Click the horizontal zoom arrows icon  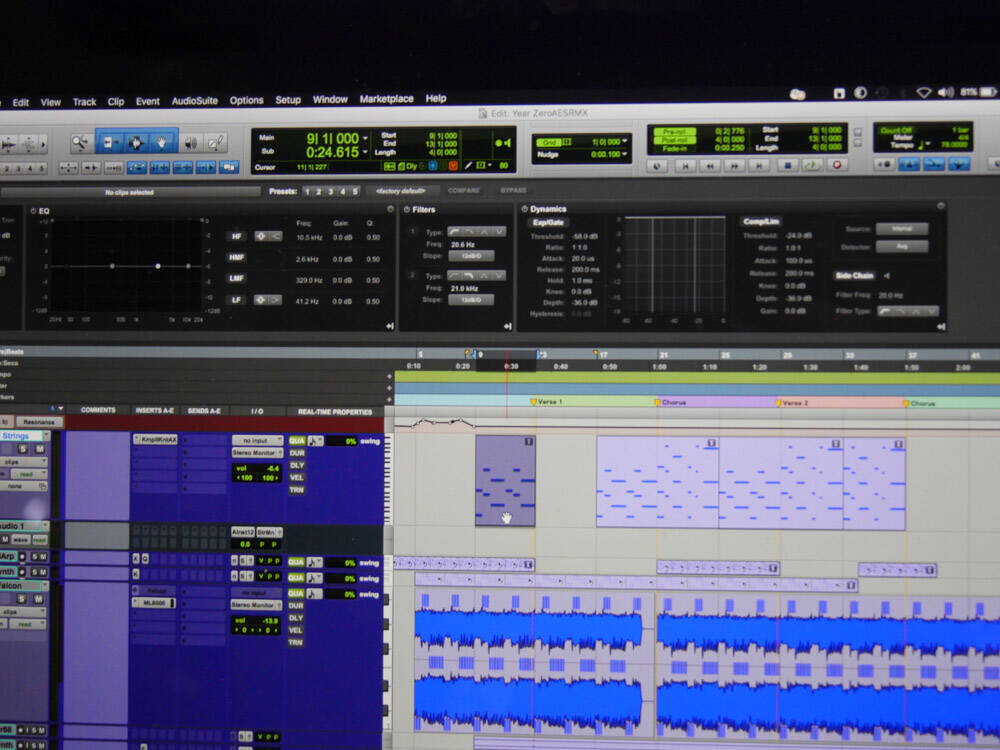click(x=68, y=168)
